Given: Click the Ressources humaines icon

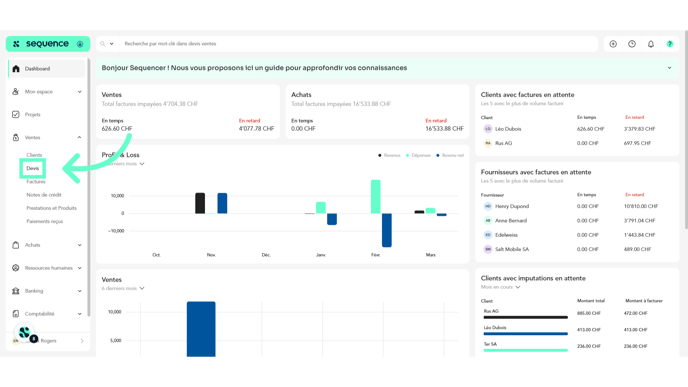Looking at the screenshot, I should [x=16, y=268].
